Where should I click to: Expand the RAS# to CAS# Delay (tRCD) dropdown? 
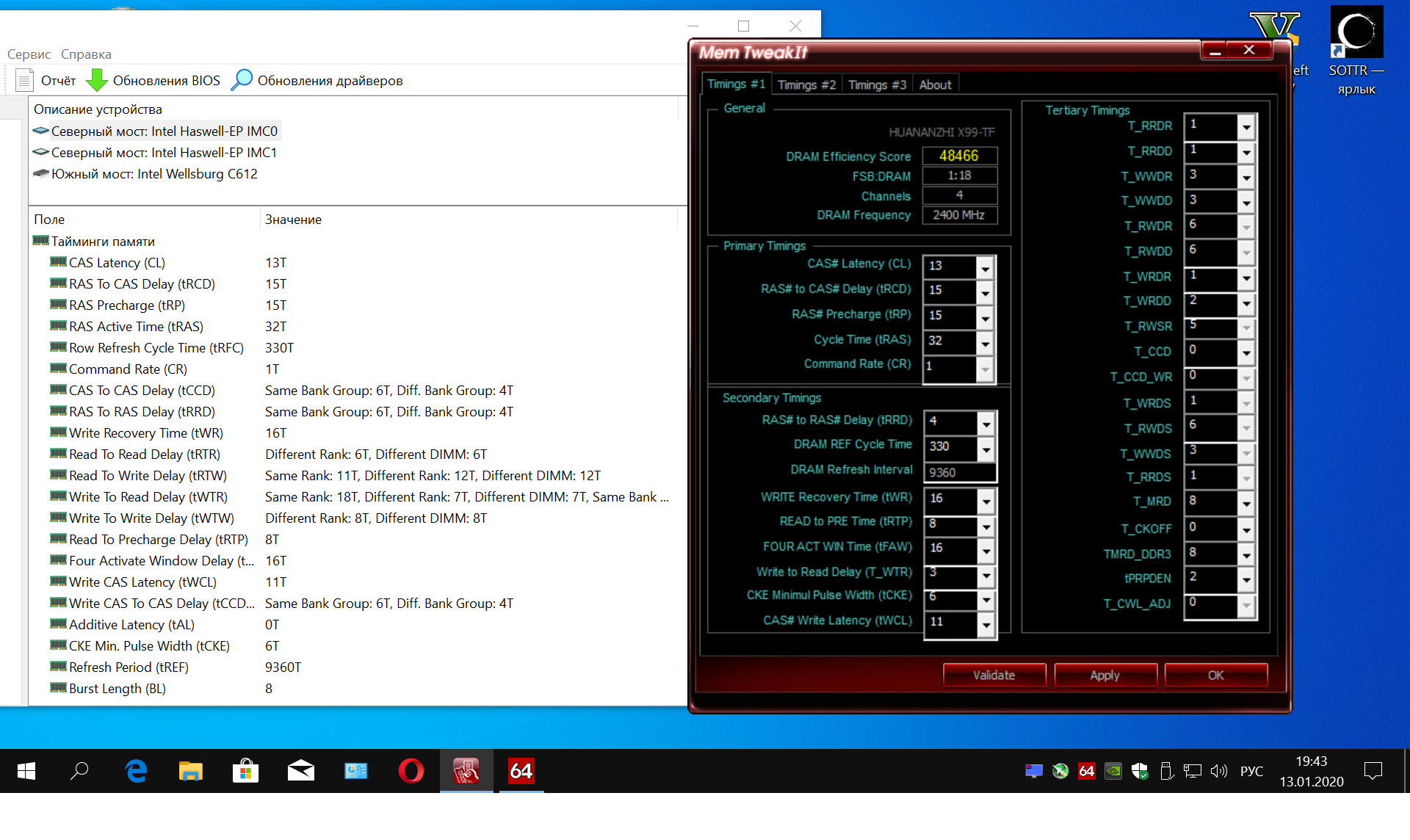(x=986, y=293)
